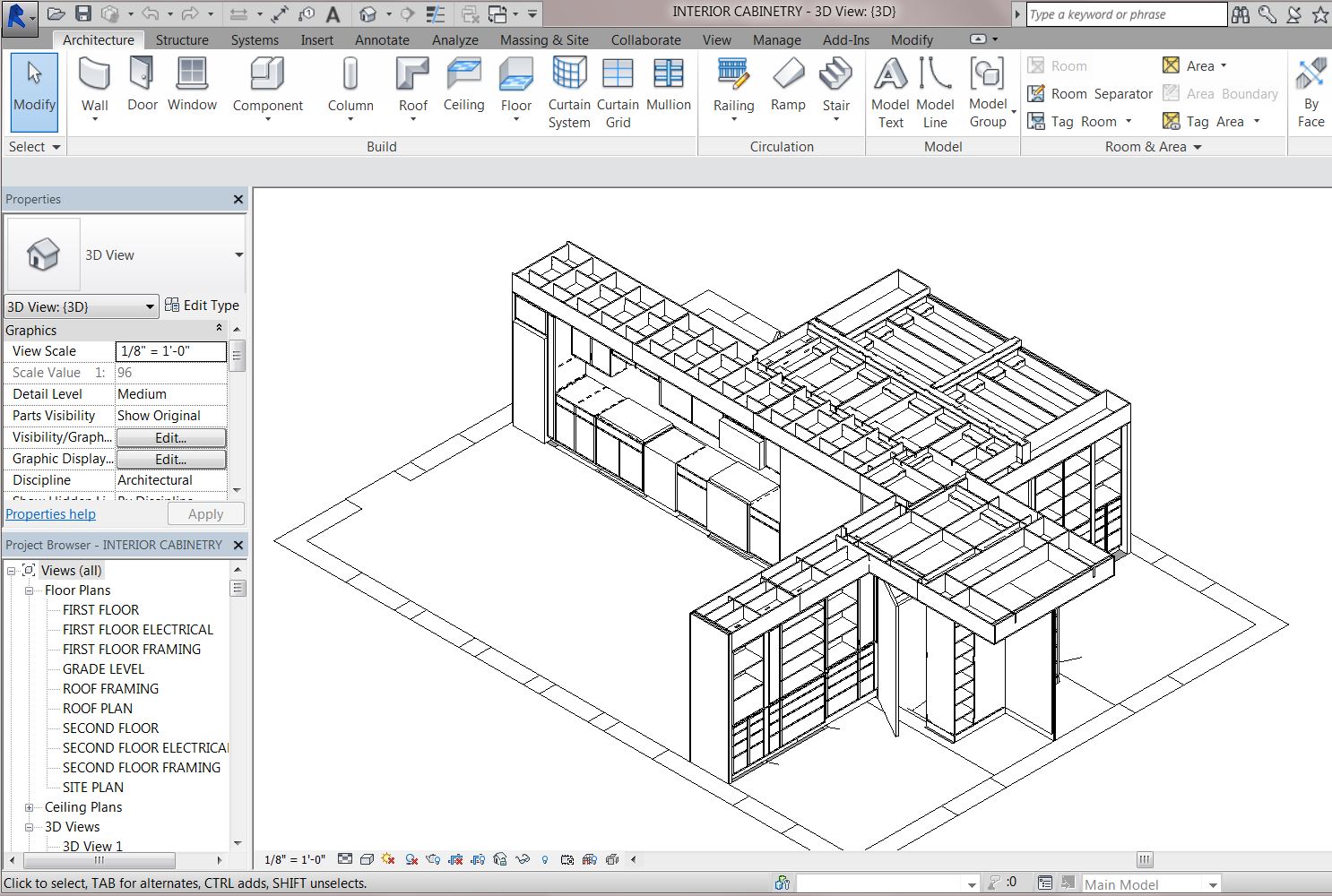Open the Properties help link
Image resolution: width=1332 pixels, height=896 pixels.
point(50,513)
